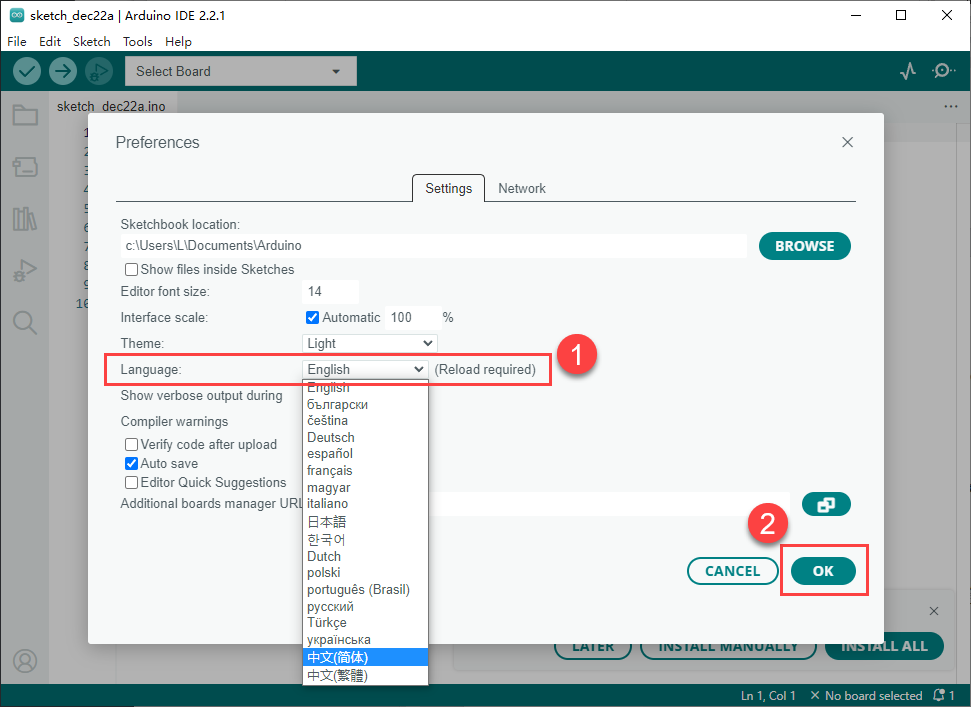Enable Show files inside Sketches checkbox
This screenshot has width=971, height=707.
(x=131, y=270)
